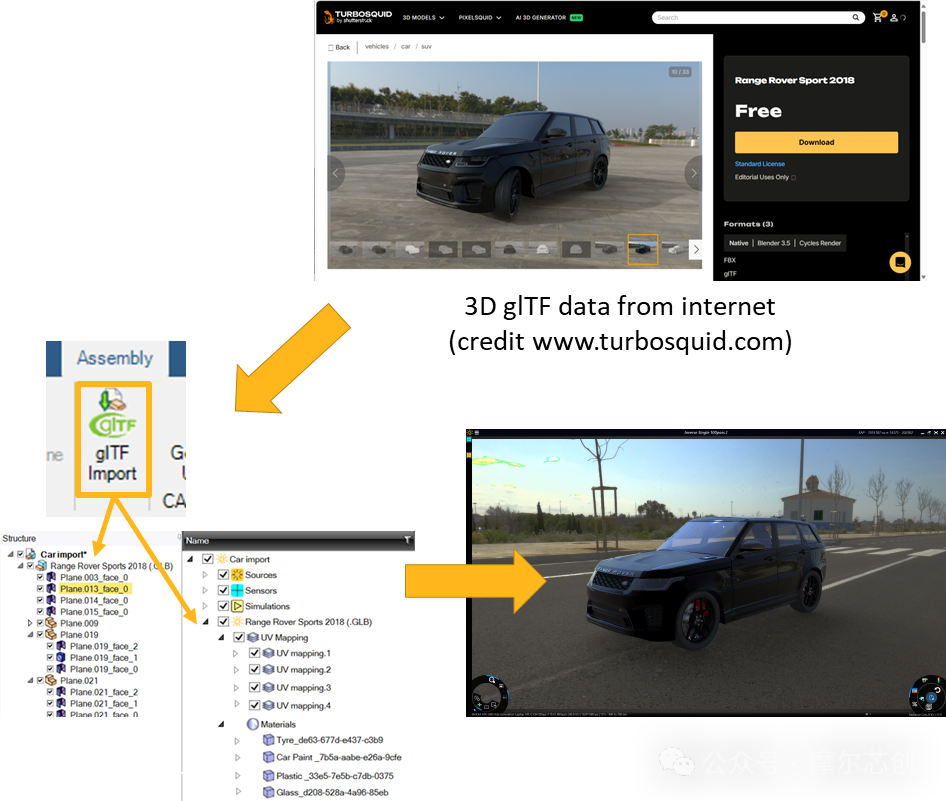This screenshot has height=801, width=946.
Task: Switch to the Assembly ribbon tab
Action: [115, 358]
